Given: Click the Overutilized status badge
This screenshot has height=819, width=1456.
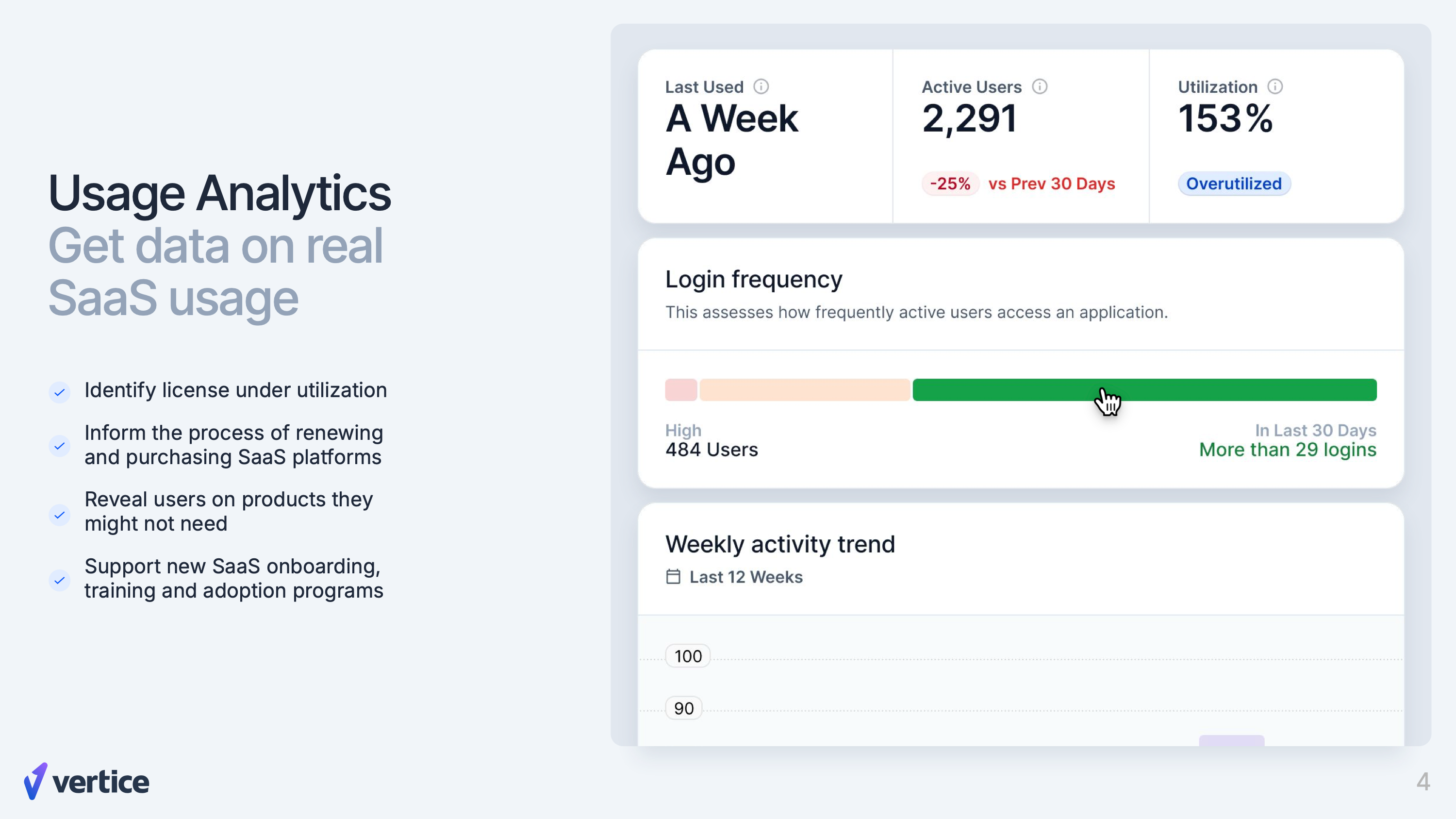Looking at the screenshot, I should point(1234,184).
